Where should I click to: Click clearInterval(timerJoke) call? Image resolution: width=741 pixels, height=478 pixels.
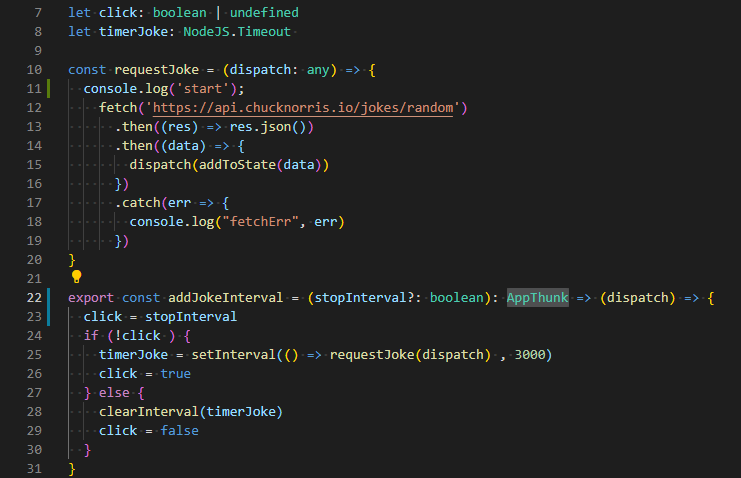point(191,412)
